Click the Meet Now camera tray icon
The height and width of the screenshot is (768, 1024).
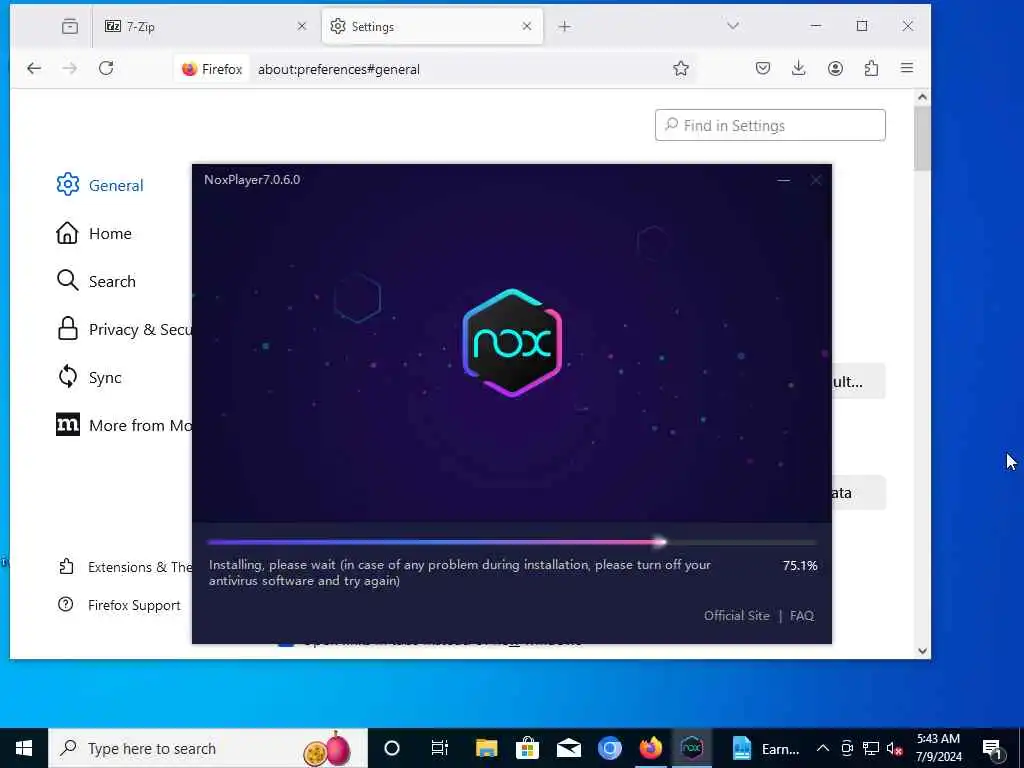pyautogui.click(x=847, y=748)
